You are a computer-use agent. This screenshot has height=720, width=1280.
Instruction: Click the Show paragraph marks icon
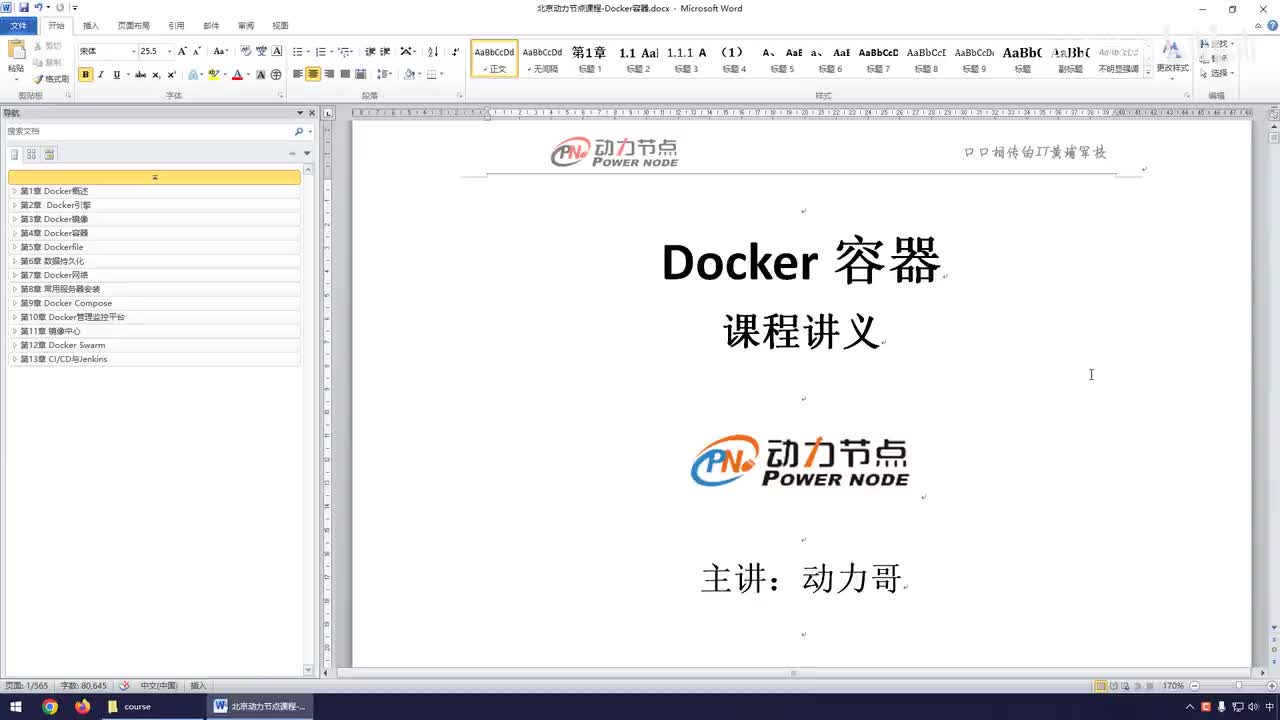point(456,51)
